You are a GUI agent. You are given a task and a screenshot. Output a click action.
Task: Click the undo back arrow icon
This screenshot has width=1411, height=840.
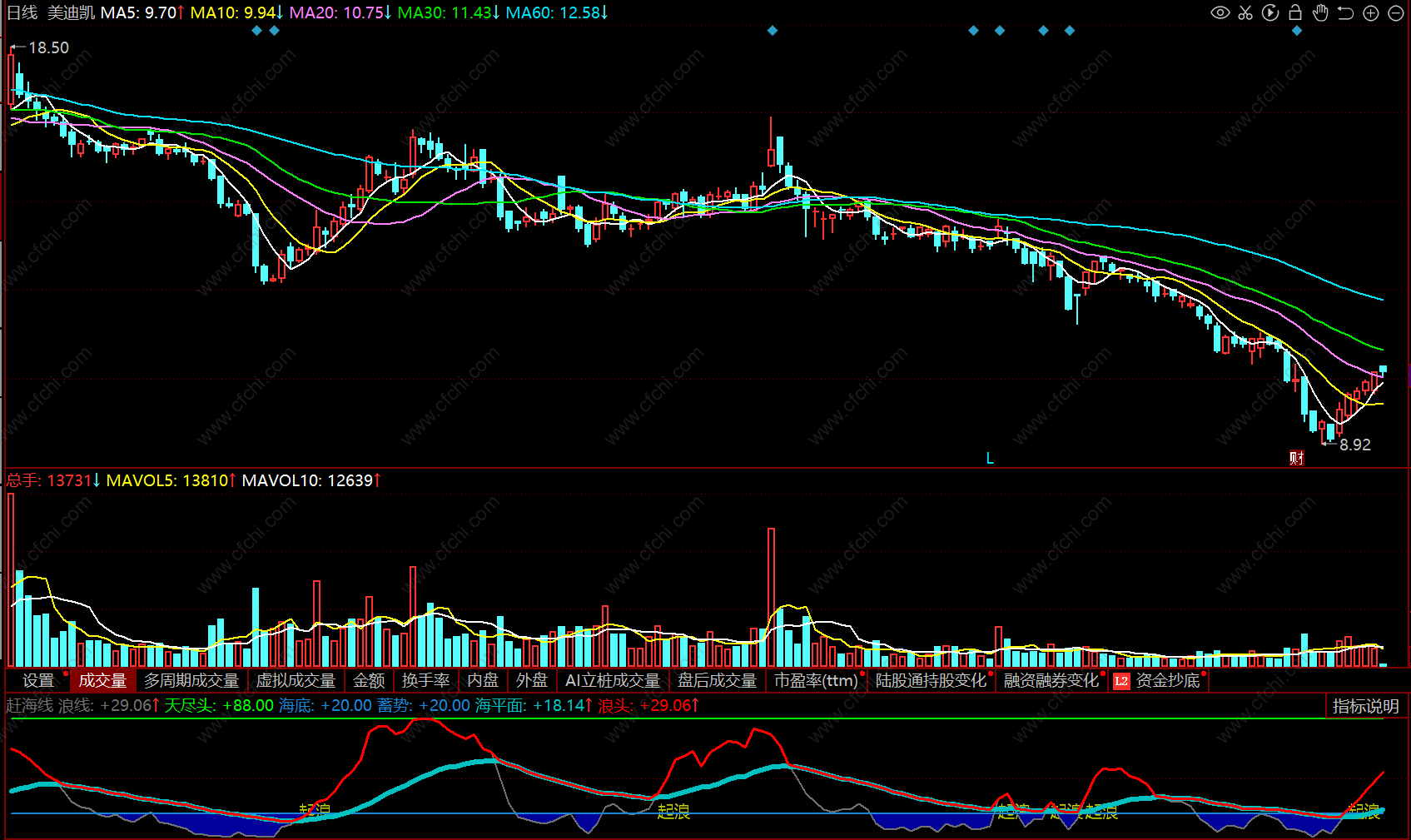click(1345, 12)
